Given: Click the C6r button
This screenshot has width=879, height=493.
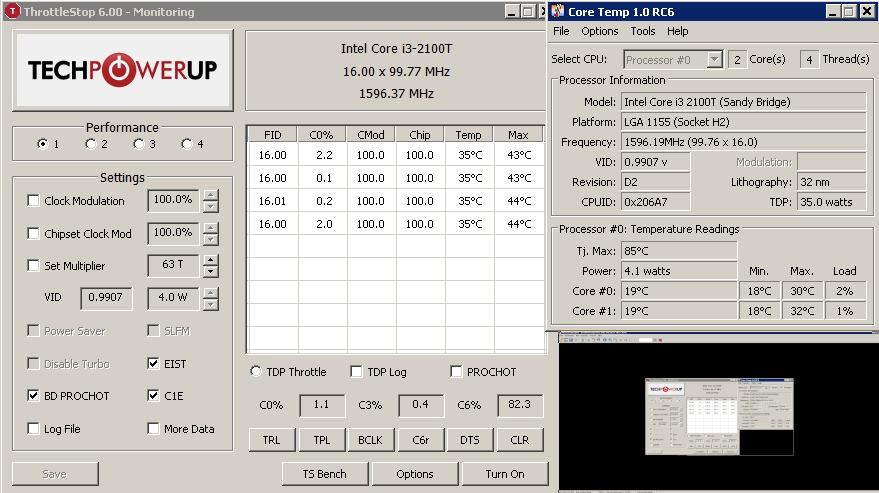Looking at the screenshot, I should coord(420,440).
